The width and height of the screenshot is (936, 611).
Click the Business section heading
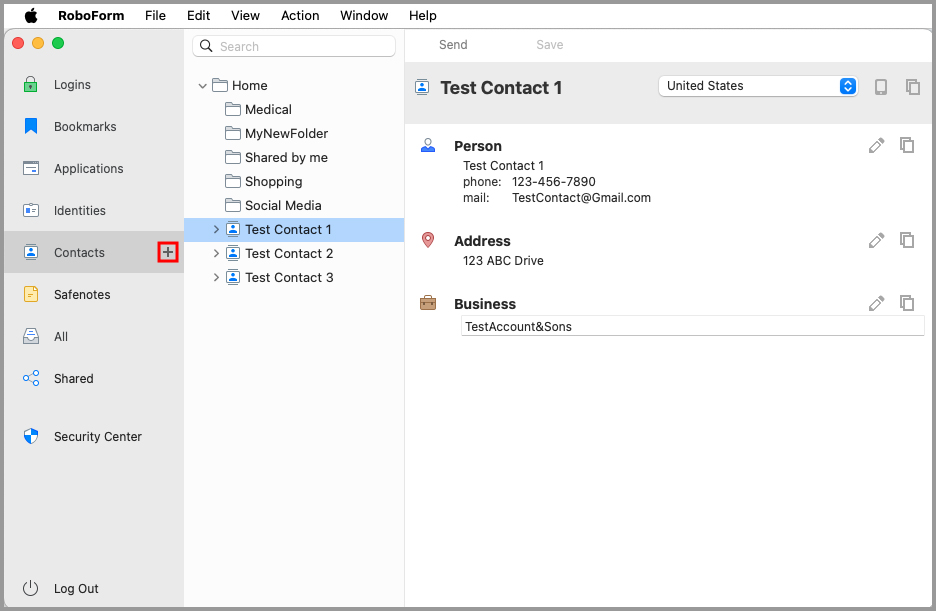(x=485, y=304)
